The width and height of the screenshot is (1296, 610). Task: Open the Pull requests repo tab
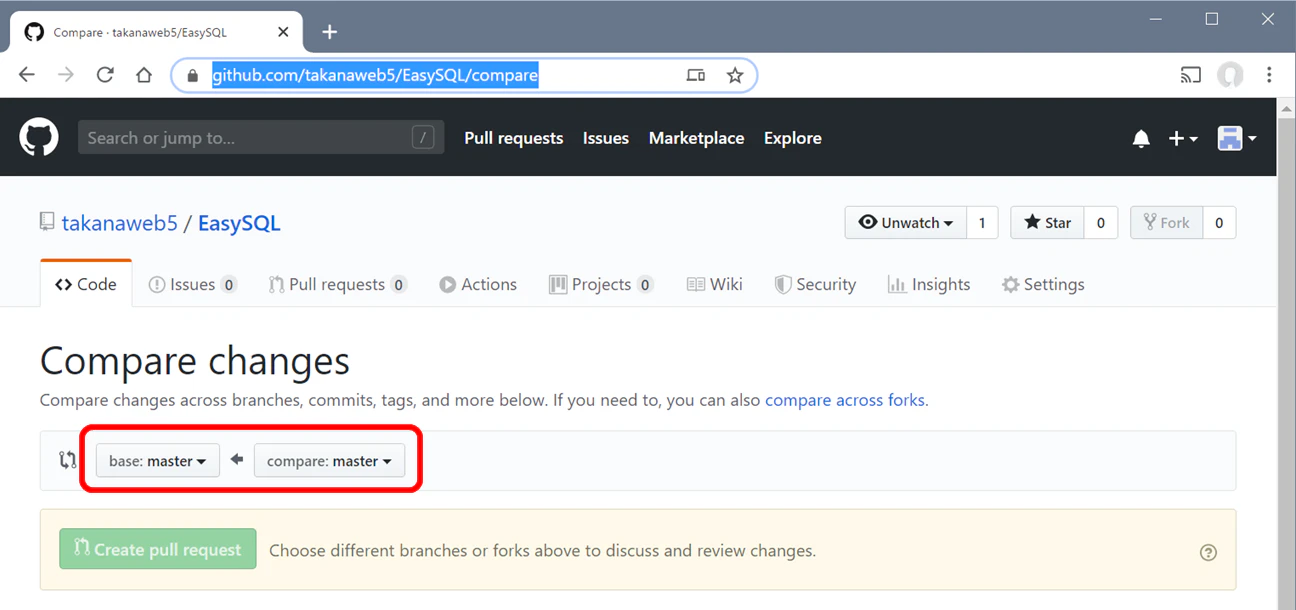(338, 284)
